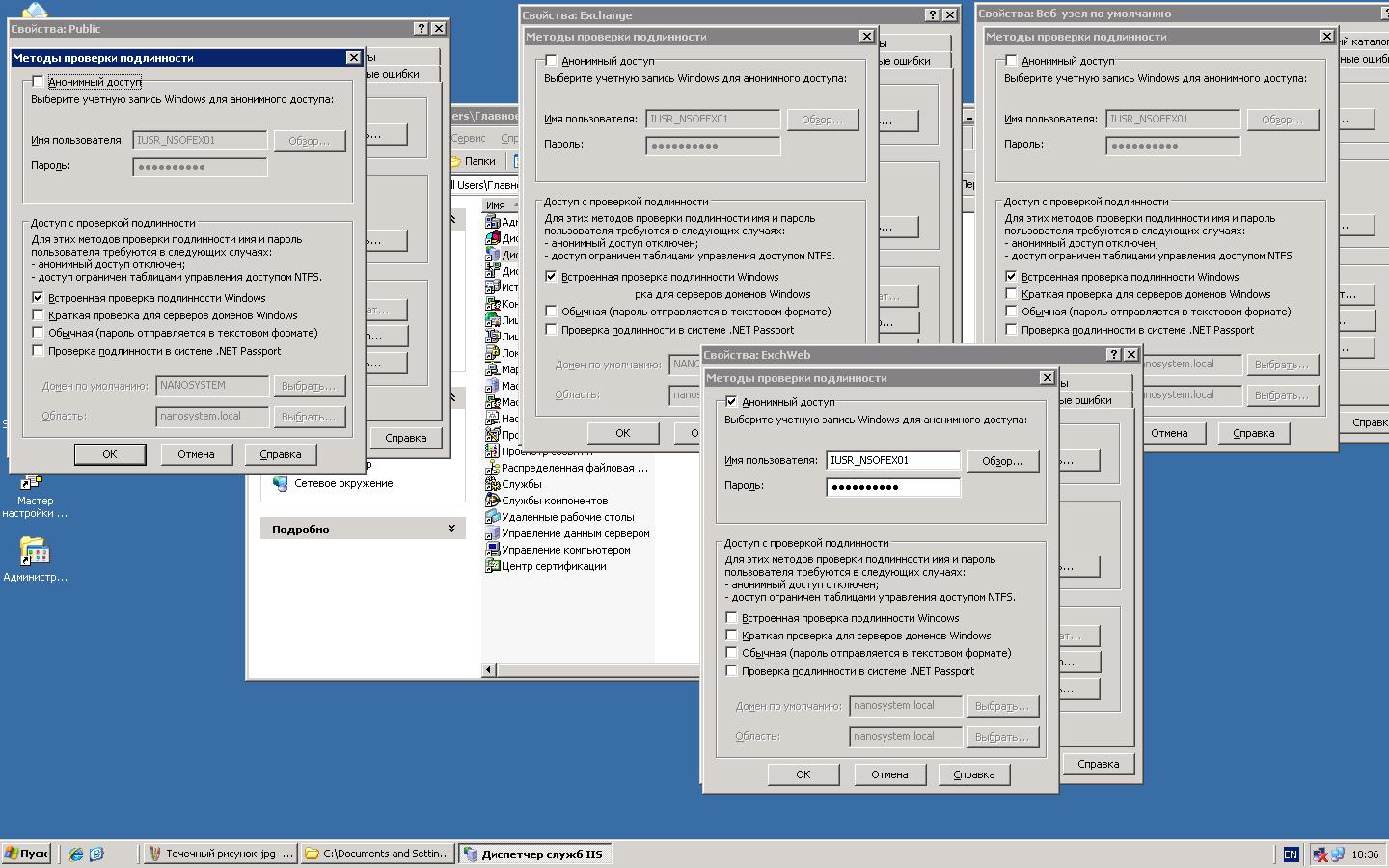This screenshot has height=868, width=1389.
Task: Click the Пароль field in ExchWeb dialog
Action: click(893, 487)
